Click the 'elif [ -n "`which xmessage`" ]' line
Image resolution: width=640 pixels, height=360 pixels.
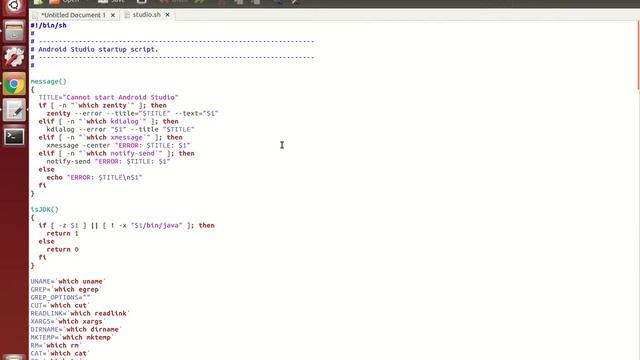(110, 137)
